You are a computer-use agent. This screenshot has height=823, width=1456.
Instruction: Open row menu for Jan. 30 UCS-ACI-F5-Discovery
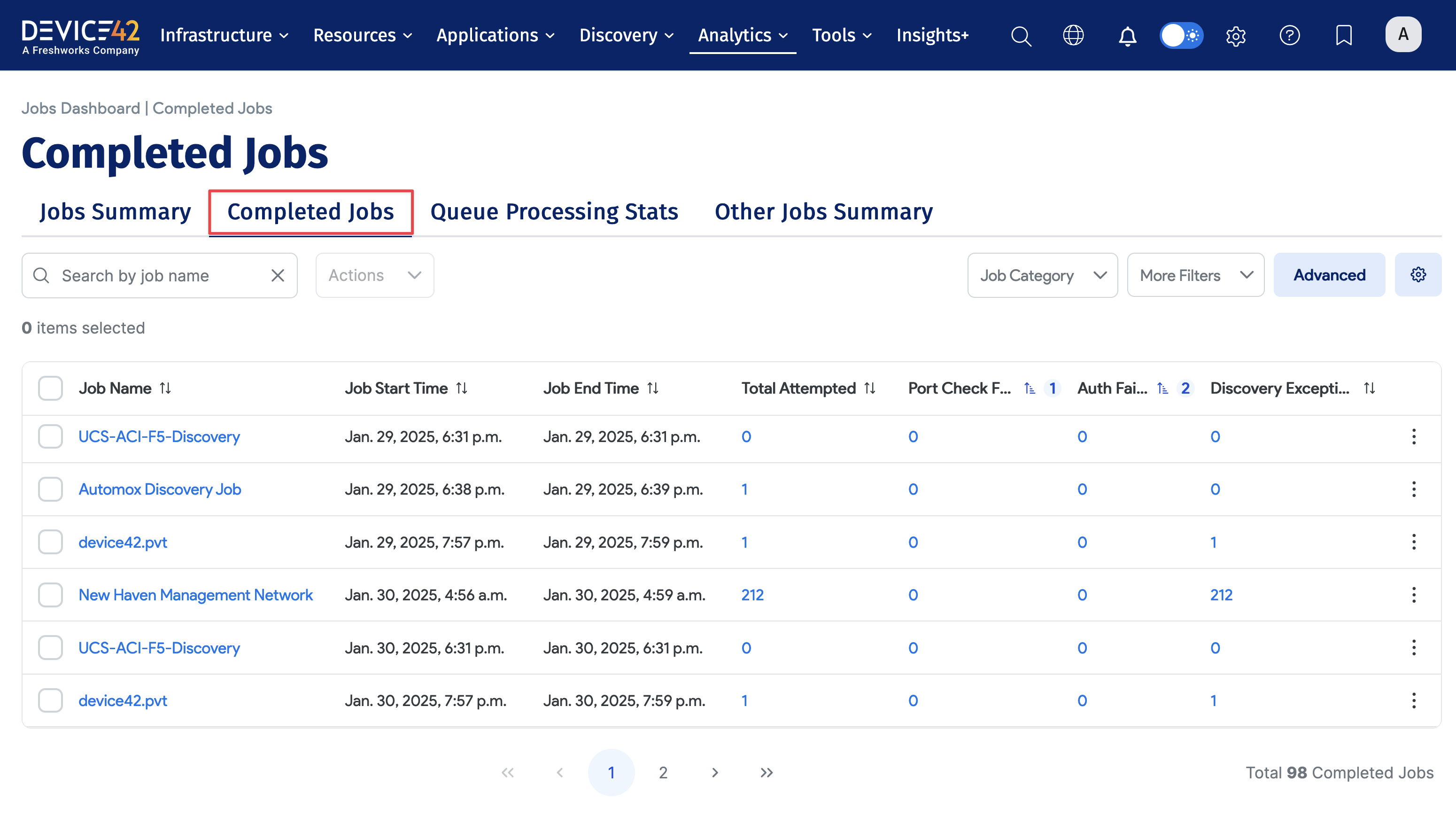(x=1414, y=648)
